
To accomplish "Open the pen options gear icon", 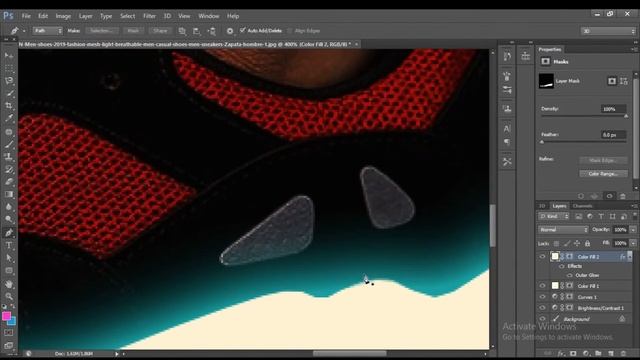I will (230, 31).
